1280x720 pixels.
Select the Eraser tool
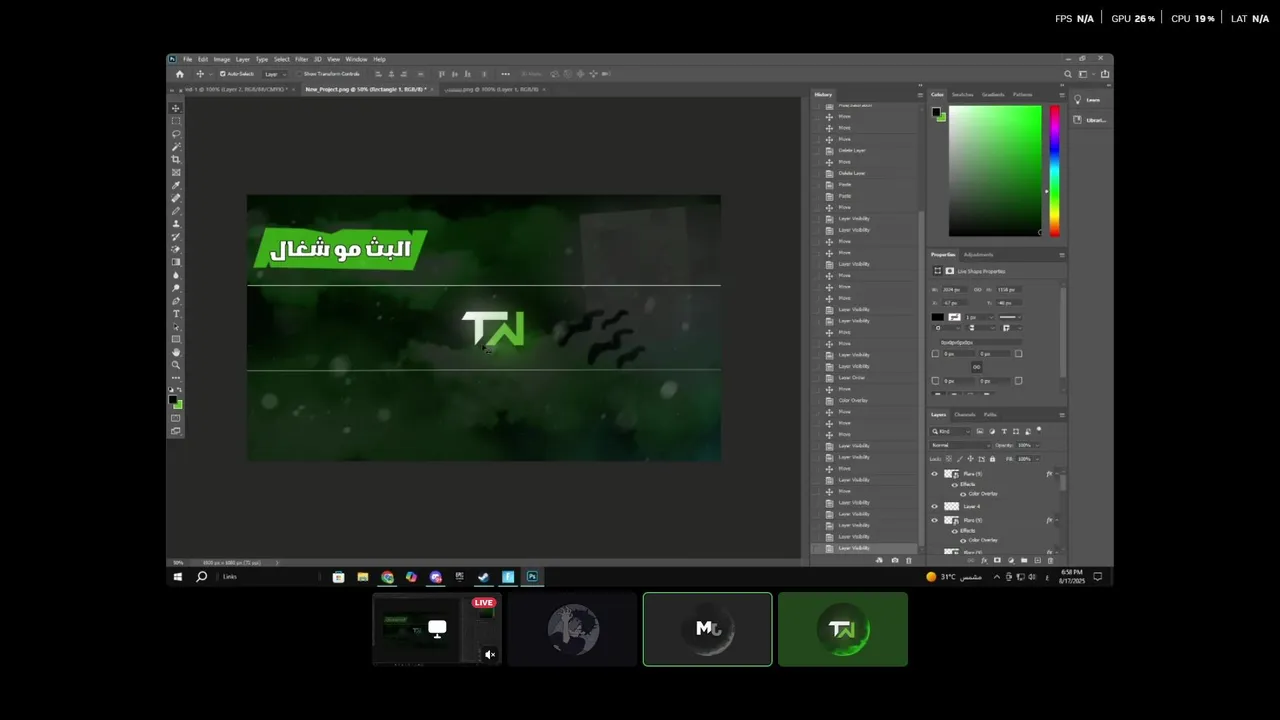[x=176, y=250]
